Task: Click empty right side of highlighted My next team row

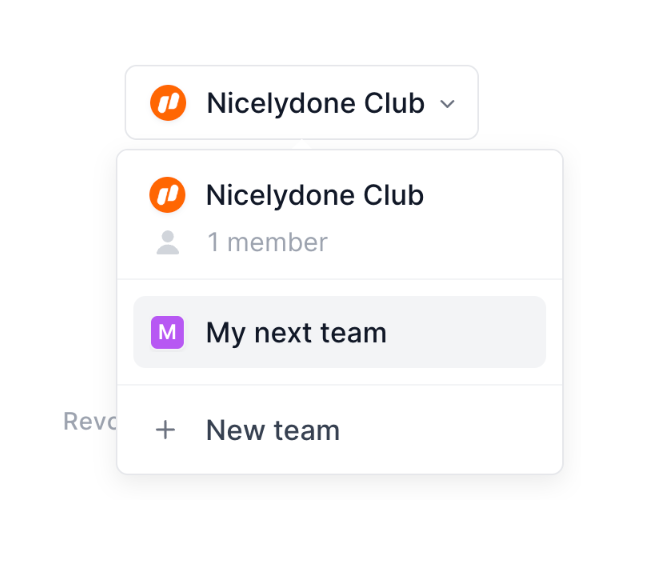Action: [470, 333]
